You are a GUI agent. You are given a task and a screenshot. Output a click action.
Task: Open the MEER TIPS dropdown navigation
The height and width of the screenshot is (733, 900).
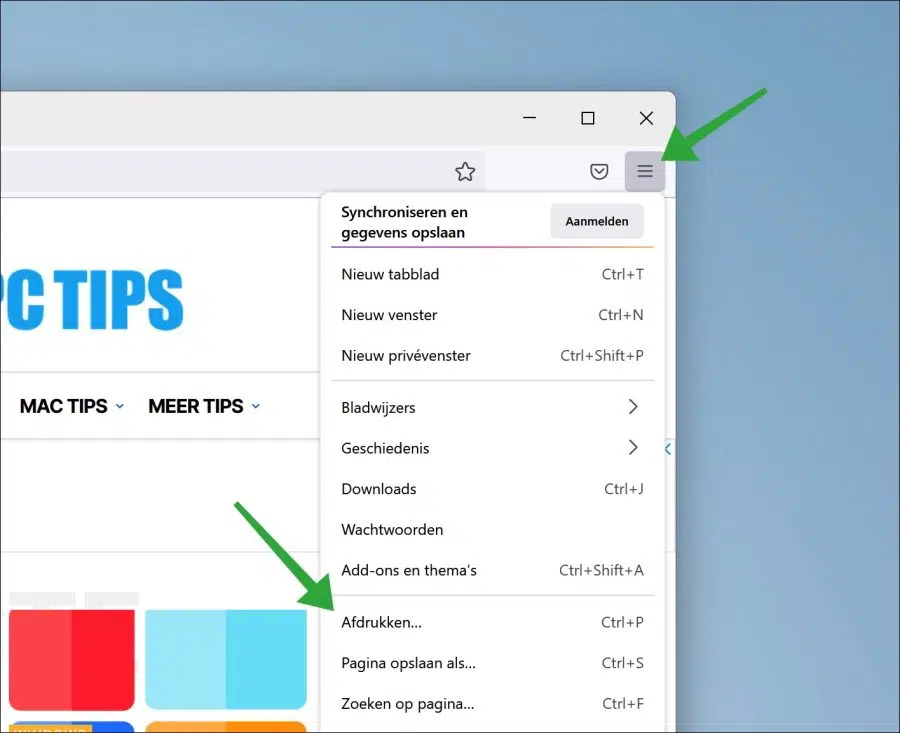point(204,406)
